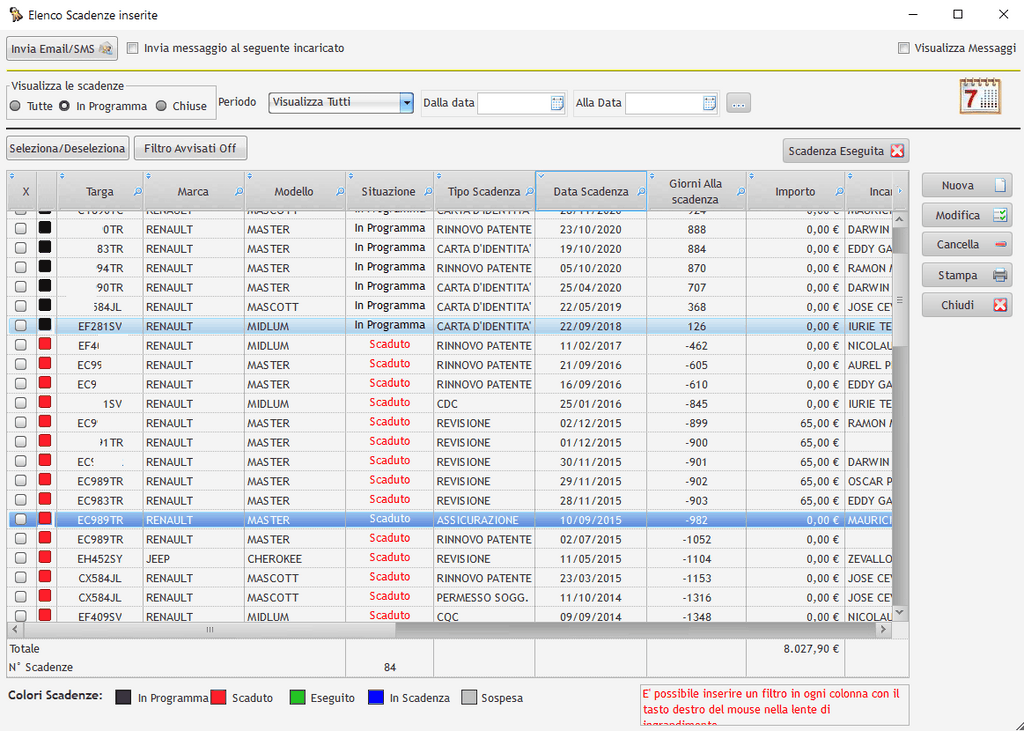
Task: Click the ellipsis button beside Alla Data
Action: coord(738,103)
